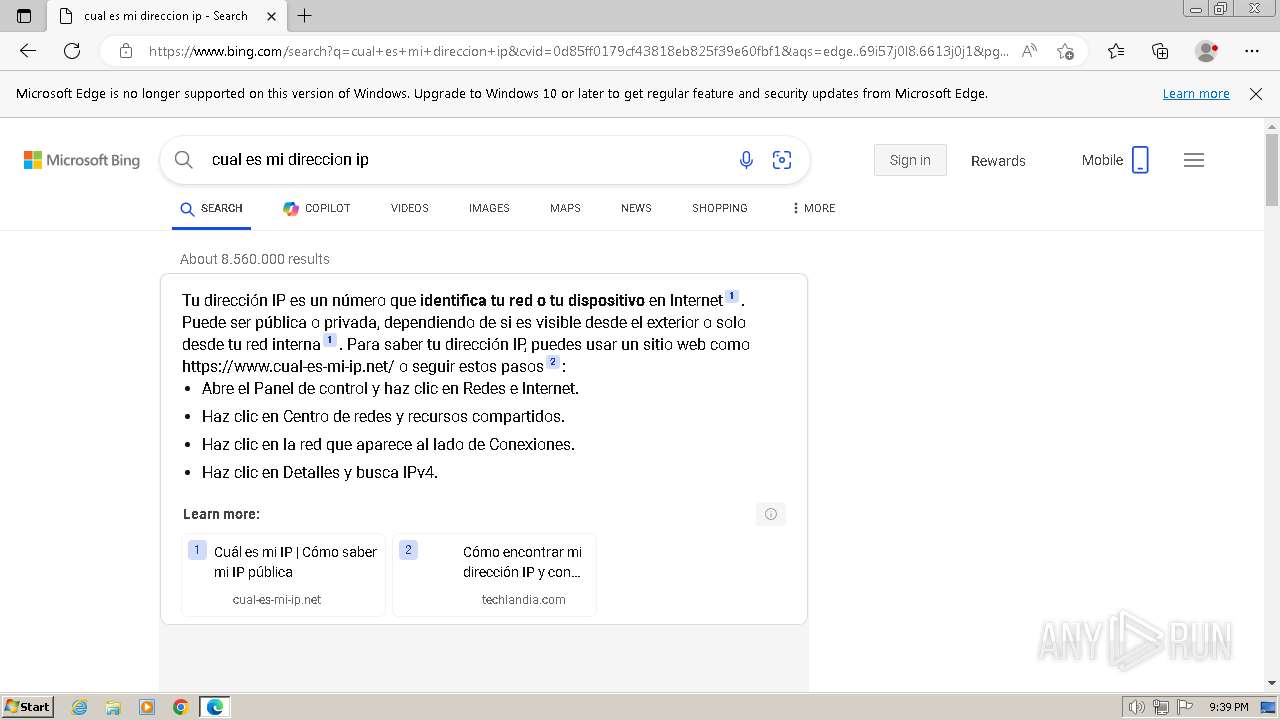Open 'Cómo encontrar mi dirección IP' source card
The height and width of the screenshot is (720, 1280).
click(x=494, y=575)
